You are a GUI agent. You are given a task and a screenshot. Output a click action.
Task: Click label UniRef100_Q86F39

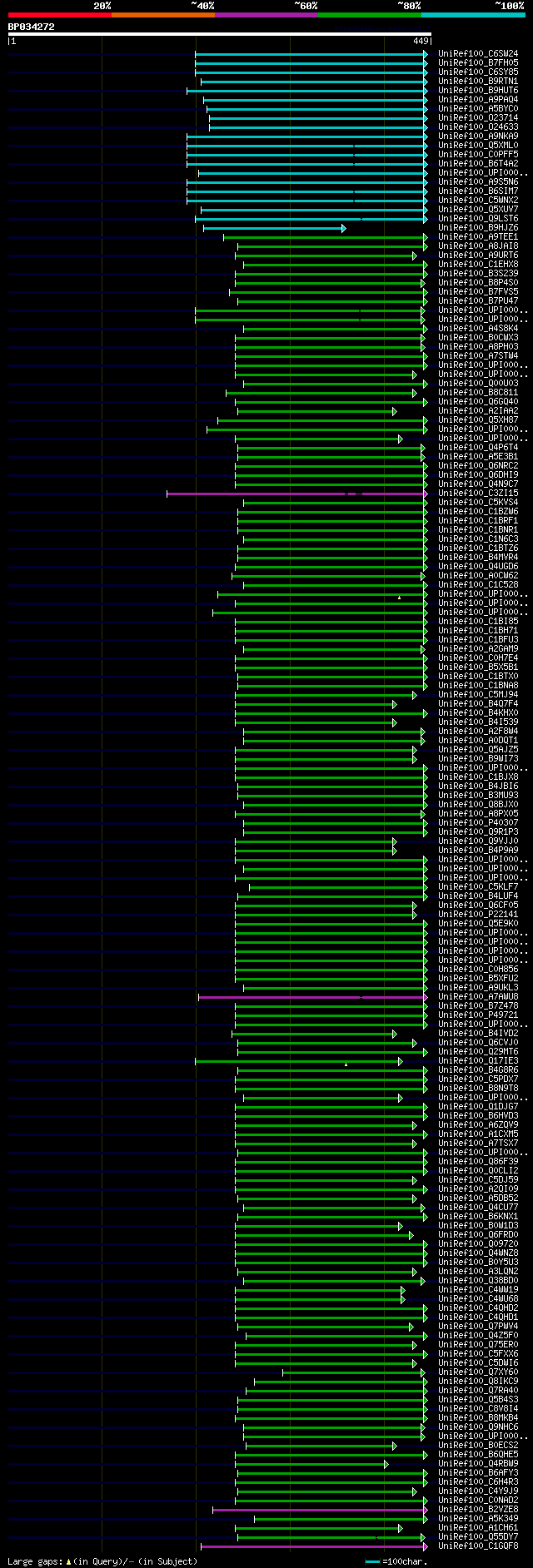[x=478, y=1162]
